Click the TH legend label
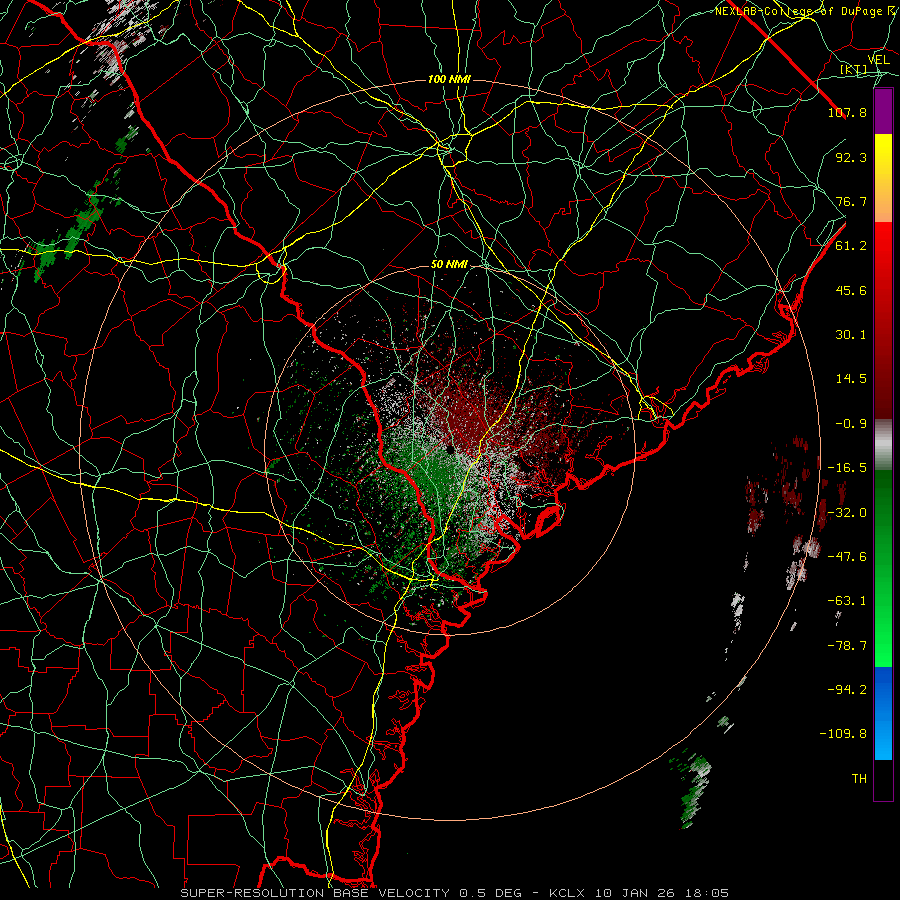 859,779
